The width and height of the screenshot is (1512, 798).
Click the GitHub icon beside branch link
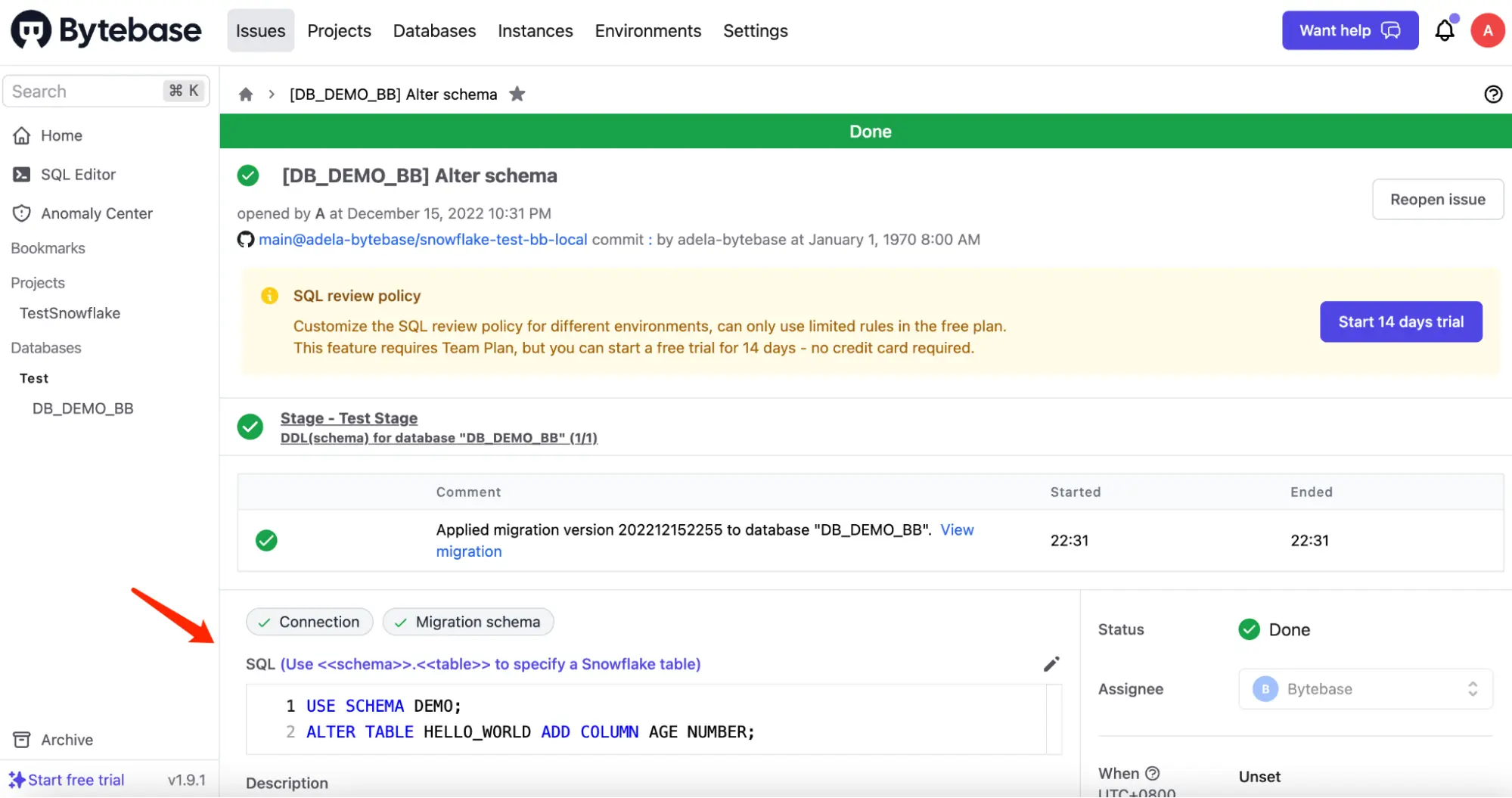point(246,240)
